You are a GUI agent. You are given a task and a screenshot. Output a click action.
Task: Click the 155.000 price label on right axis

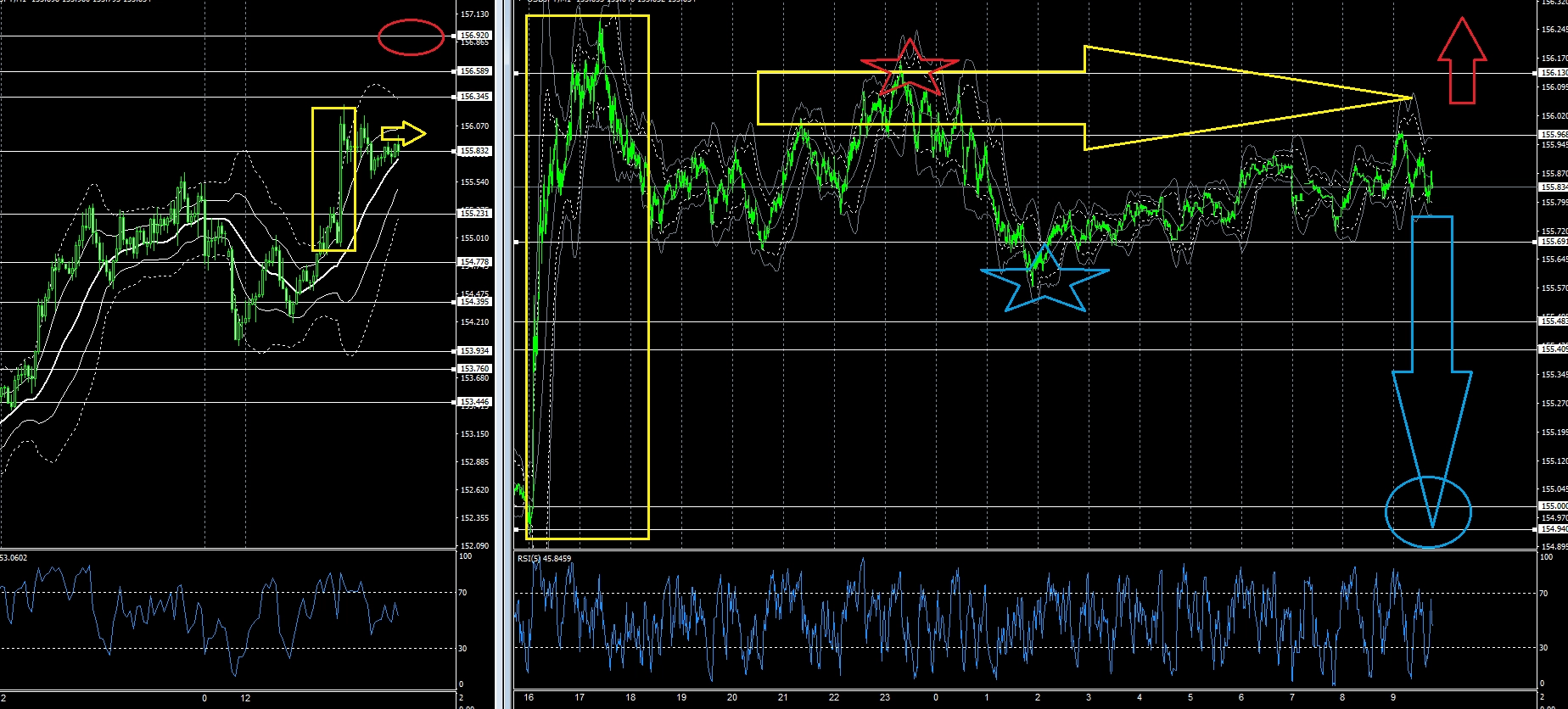coord(1554,506)
